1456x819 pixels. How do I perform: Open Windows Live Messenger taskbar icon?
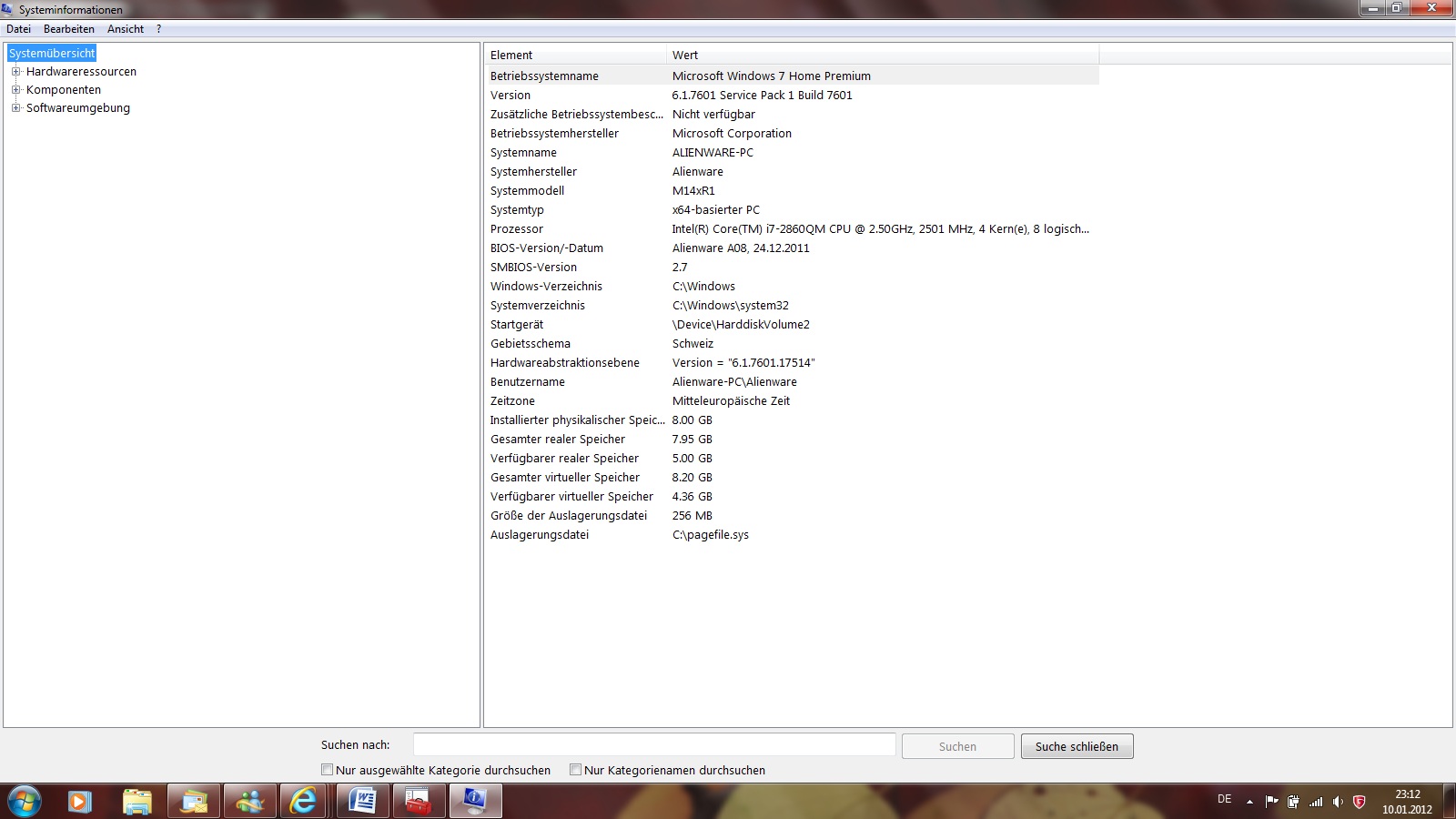[249, 802]
